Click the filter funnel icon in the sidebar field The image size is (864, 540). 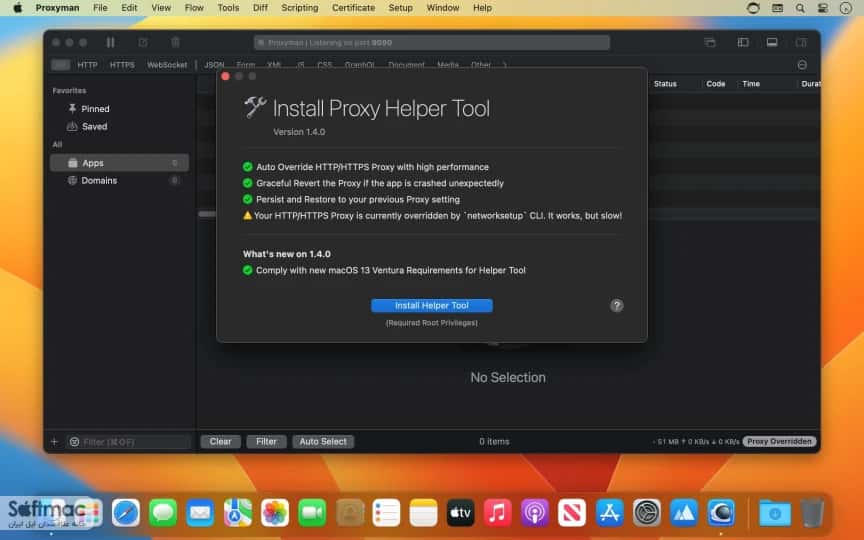[74, 442]
